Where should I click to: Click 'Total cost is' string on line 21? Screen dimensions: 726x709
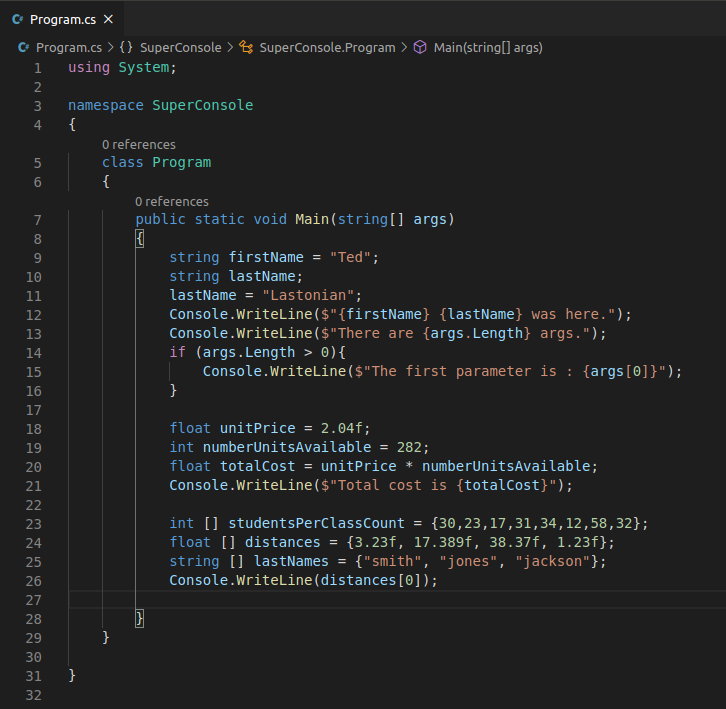click(x=393, y=485)
